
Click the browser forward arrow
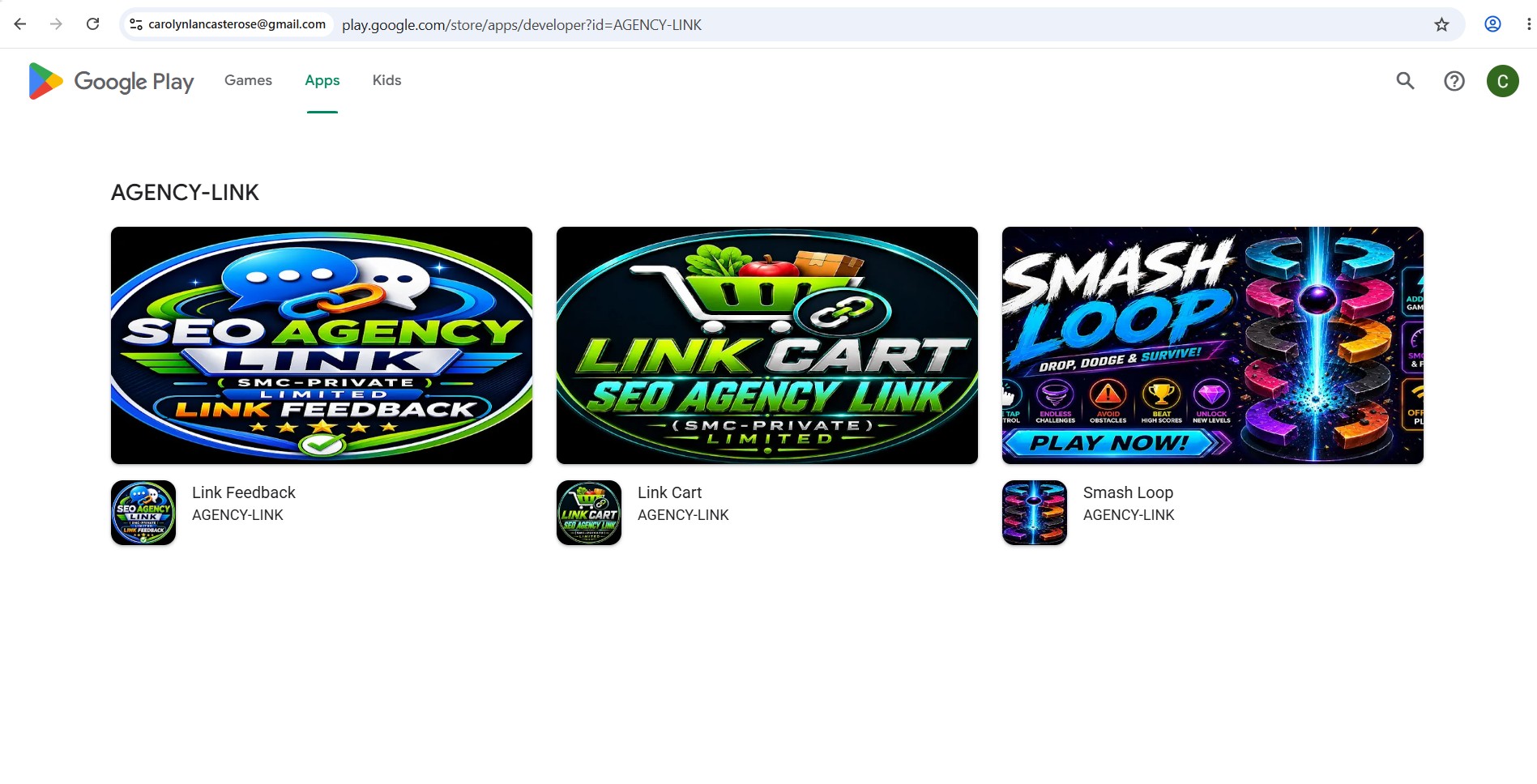[56, 24]
